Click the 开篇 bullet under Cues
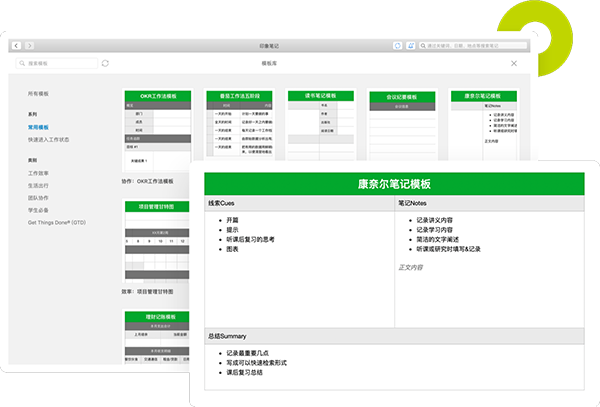 pyautogui.click(x=232, y=220)
